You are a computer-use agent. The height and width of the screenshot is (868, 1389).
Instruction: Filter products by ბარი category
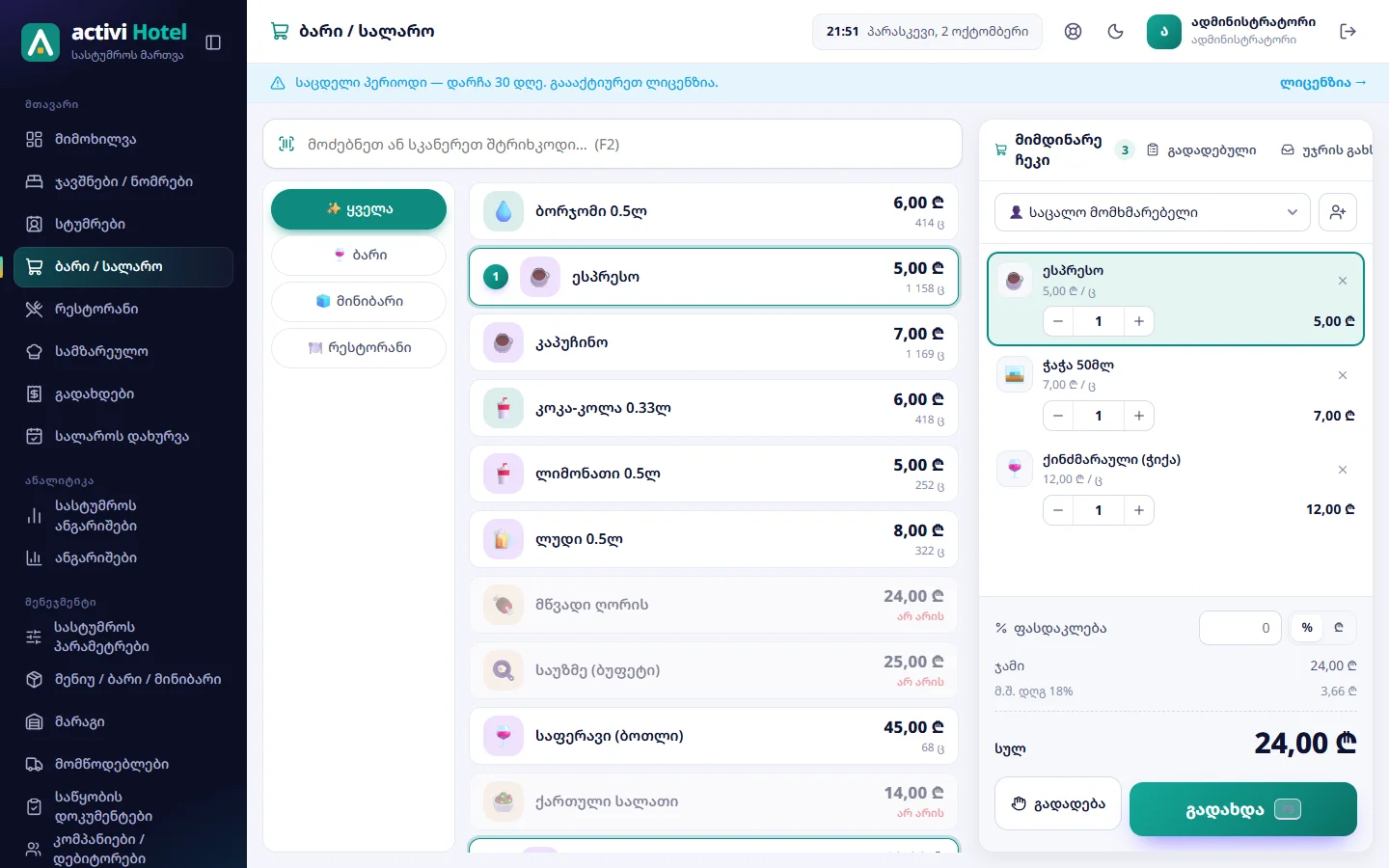click(359, 256)
